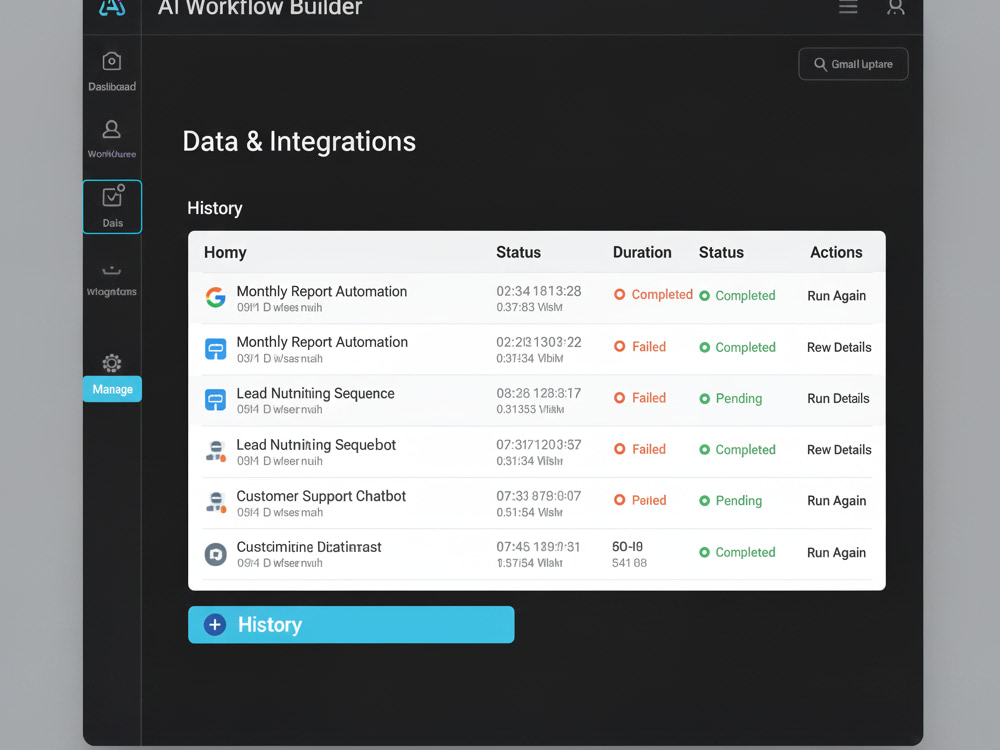Click the Data & Integrations heading
The image size is (1000, 750).
pos(299,142)
